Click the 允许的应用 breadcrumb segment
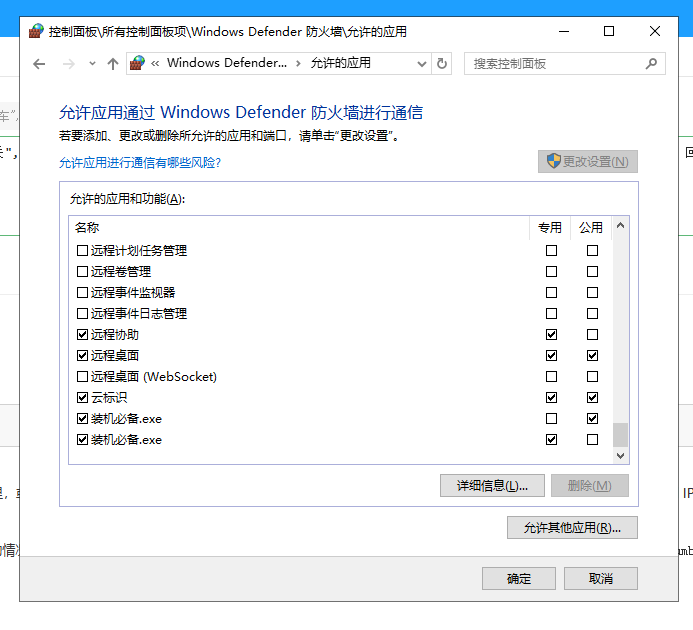Image resolution: width=693 pixels, height=630 pixels. [x=341, y=63]
